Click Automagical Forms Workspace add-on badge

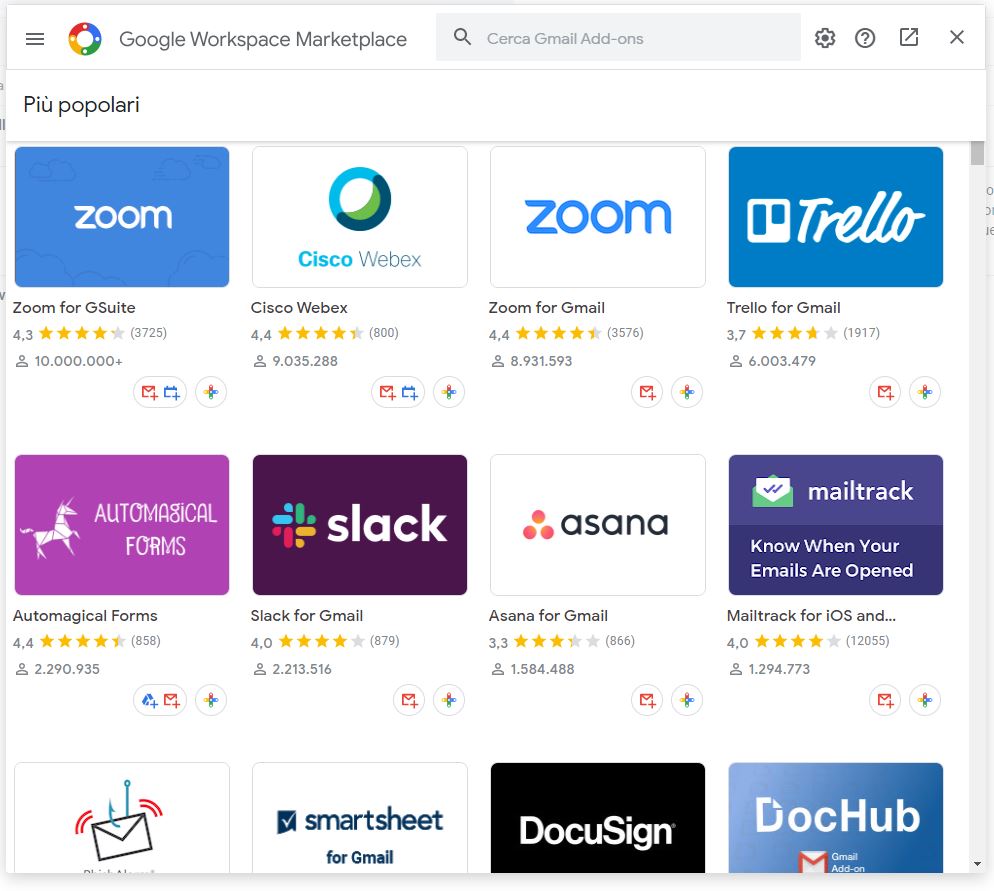tap(211, 700)
